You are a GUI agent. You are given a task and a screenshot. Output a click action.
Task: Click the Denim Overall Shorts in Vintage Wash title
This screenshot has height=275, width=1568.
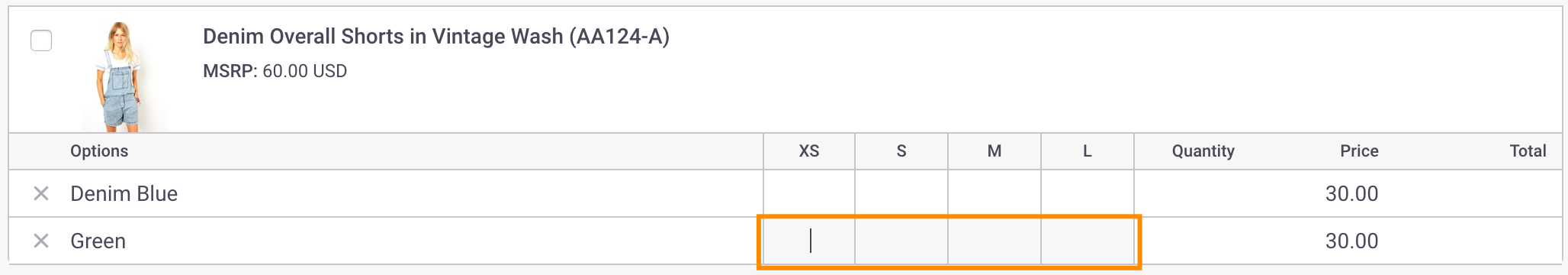coord(436,37)
